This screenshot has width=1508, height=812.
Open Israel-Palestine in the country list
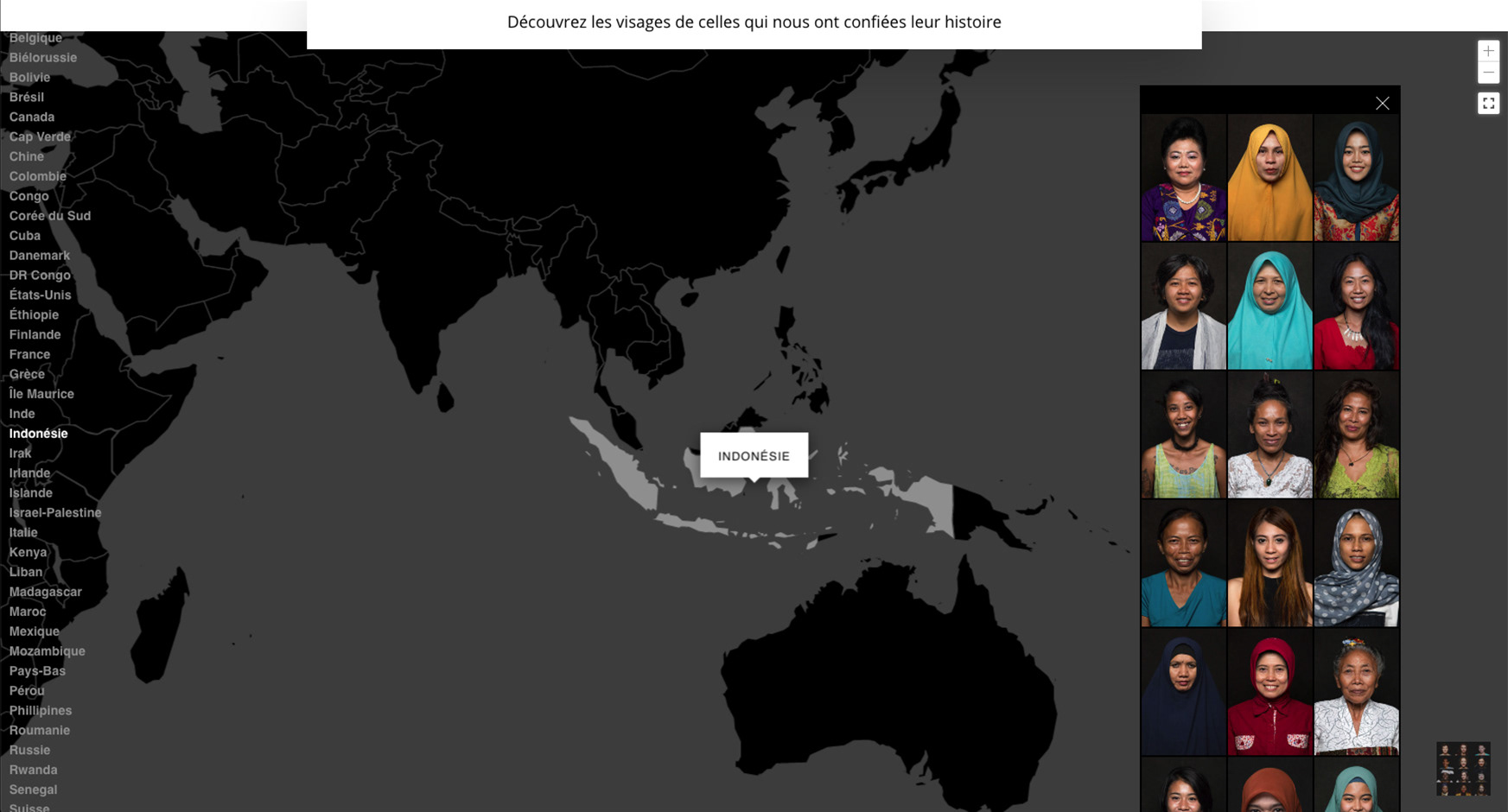coord(55,513)
